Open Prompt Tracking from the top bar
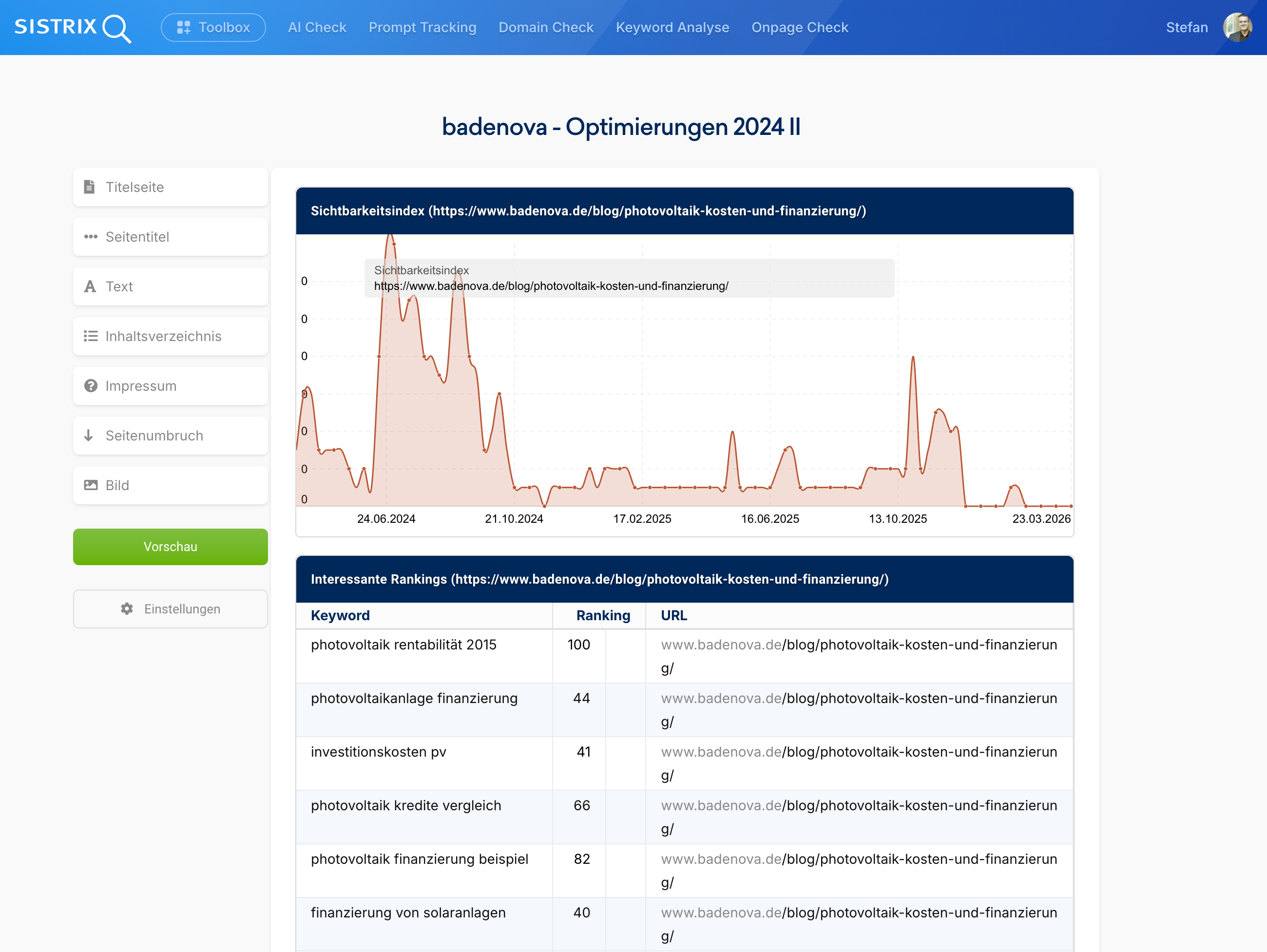Screen dimensions: 1267x952 point(422,27)
